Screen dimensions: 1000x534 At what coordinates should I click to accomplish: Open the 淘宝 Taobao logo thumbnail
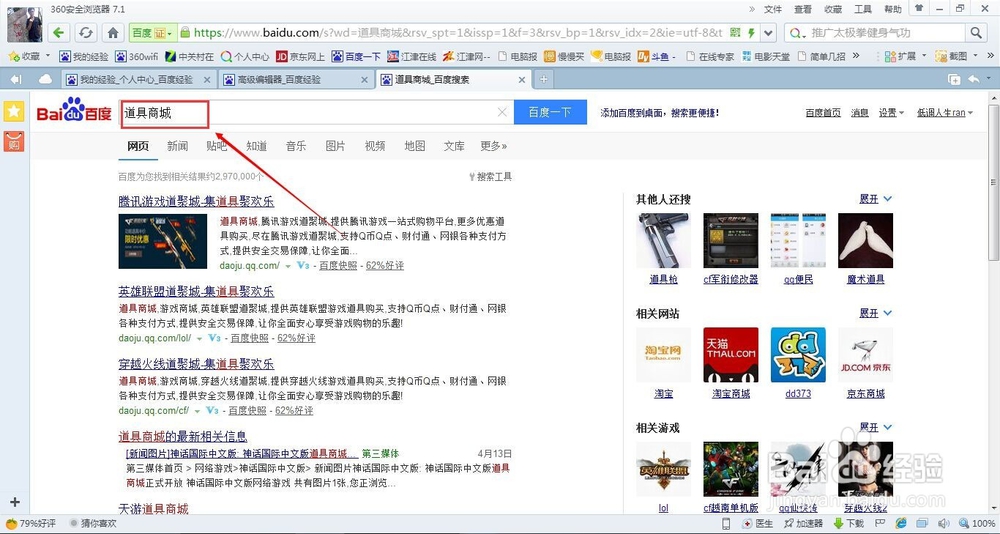[x=663, y=355]
